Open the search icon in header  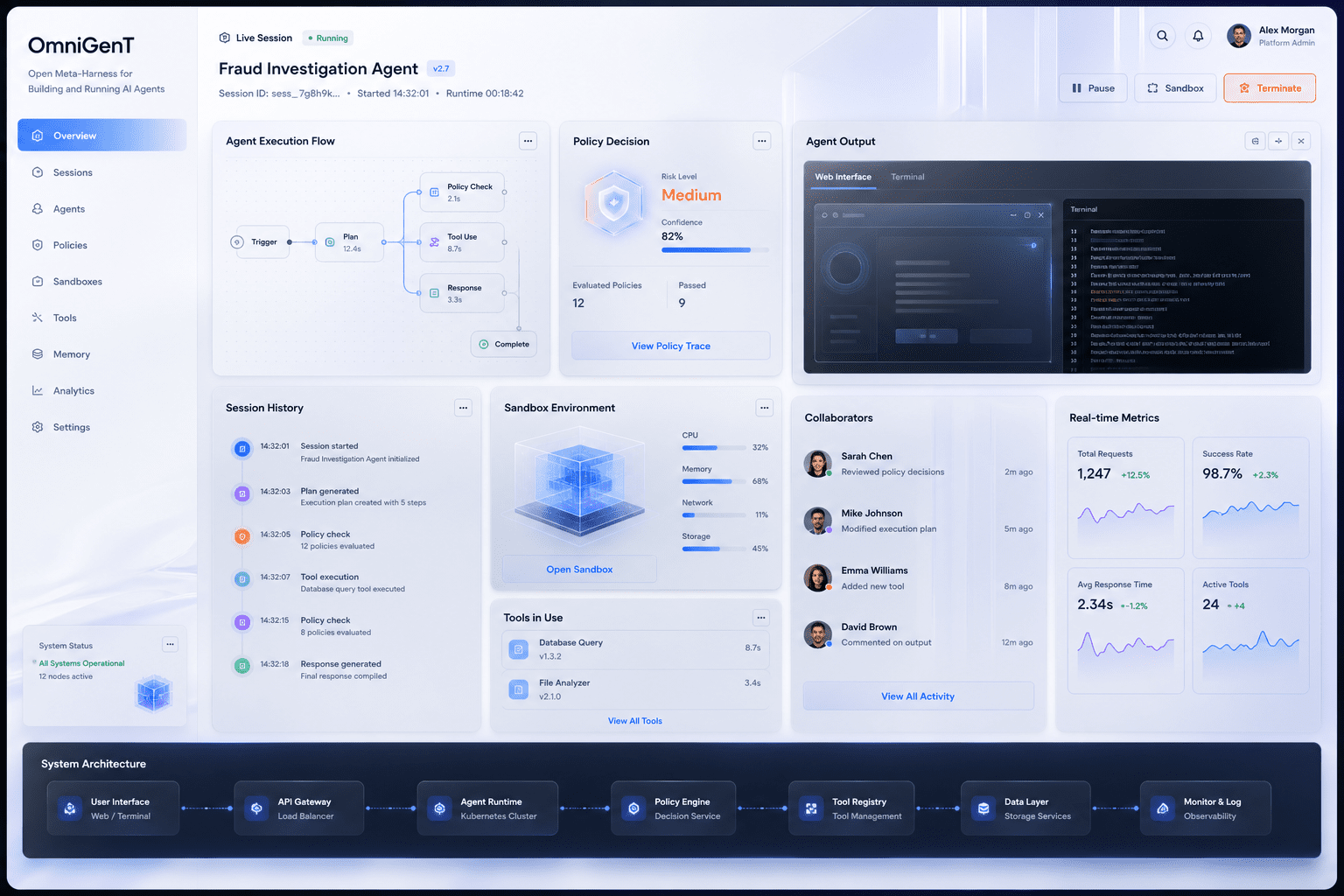click(1162, 36)
